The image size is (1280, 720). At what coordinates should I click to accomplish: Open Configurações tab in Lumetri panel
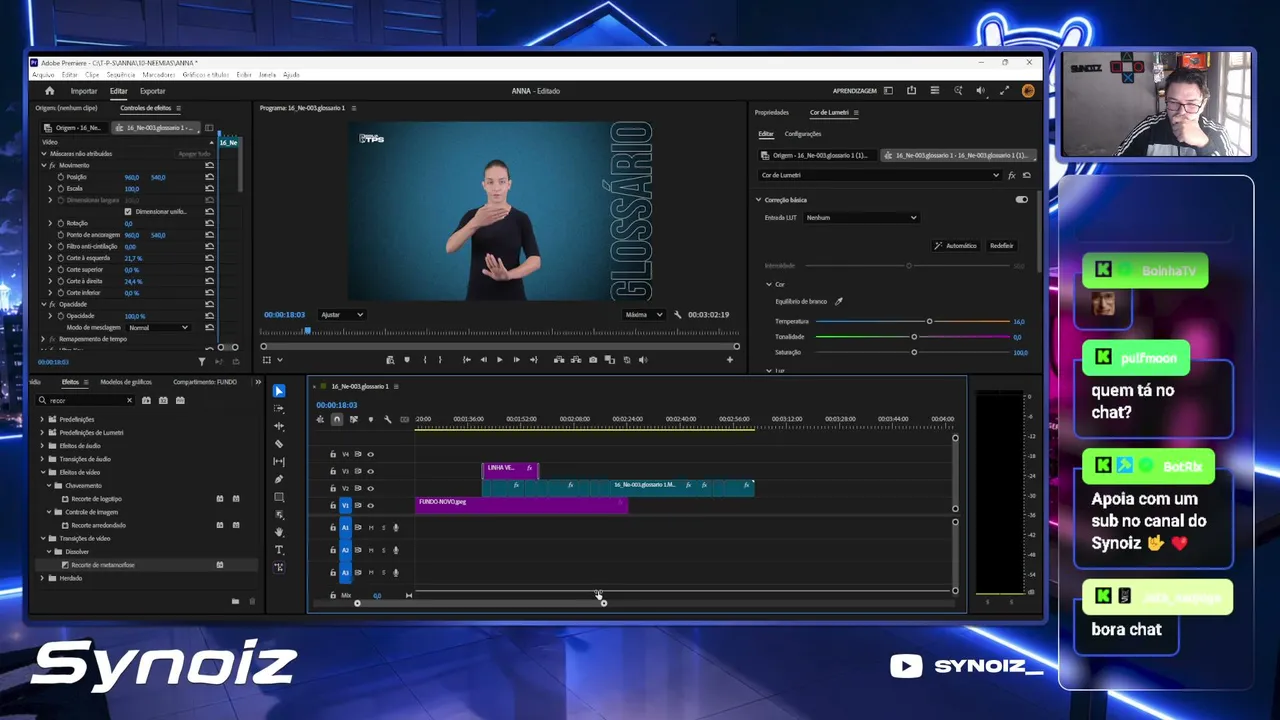(803, 134)
